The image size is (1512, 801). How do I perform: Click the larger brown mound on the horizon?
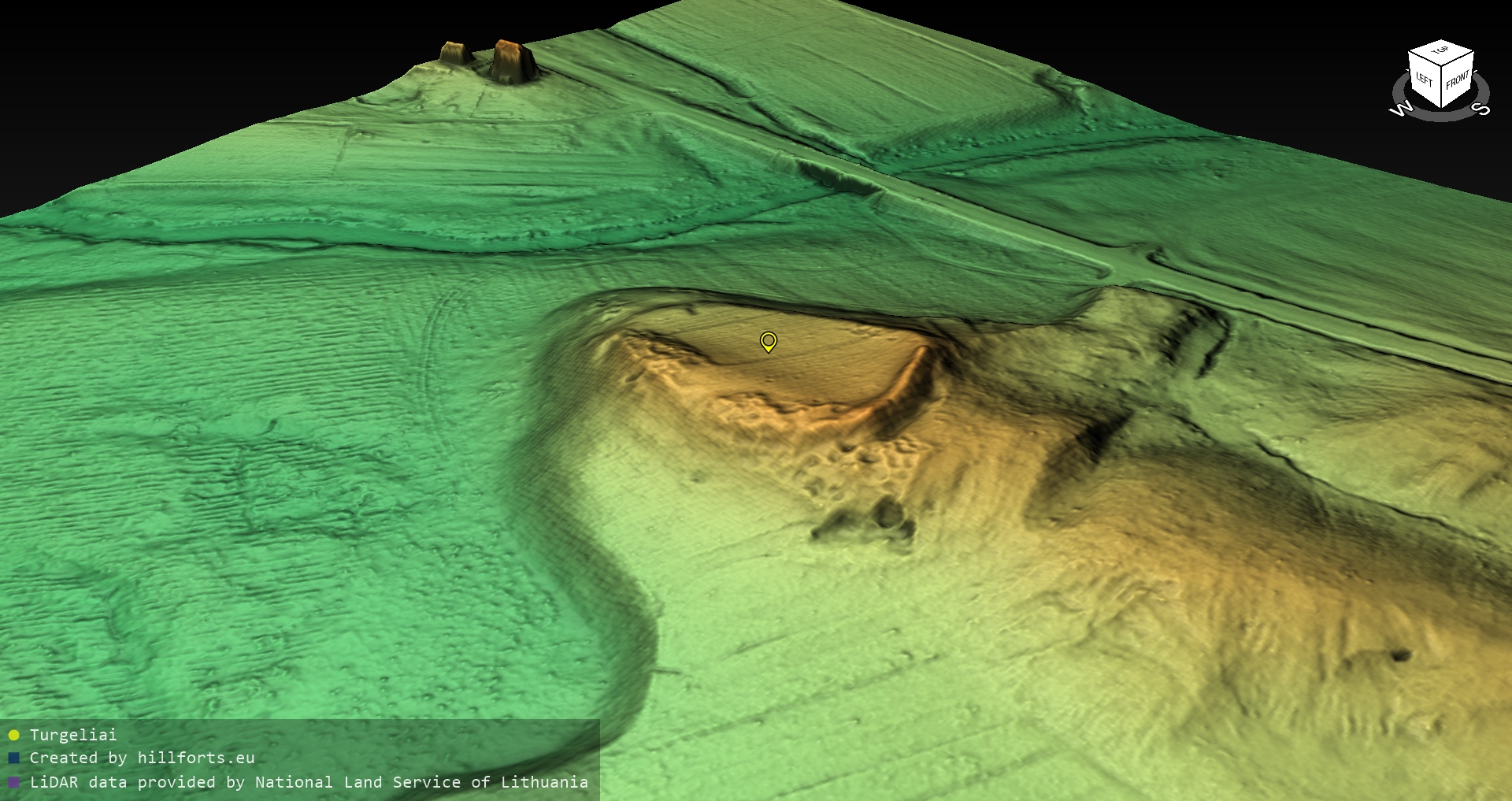513,61
